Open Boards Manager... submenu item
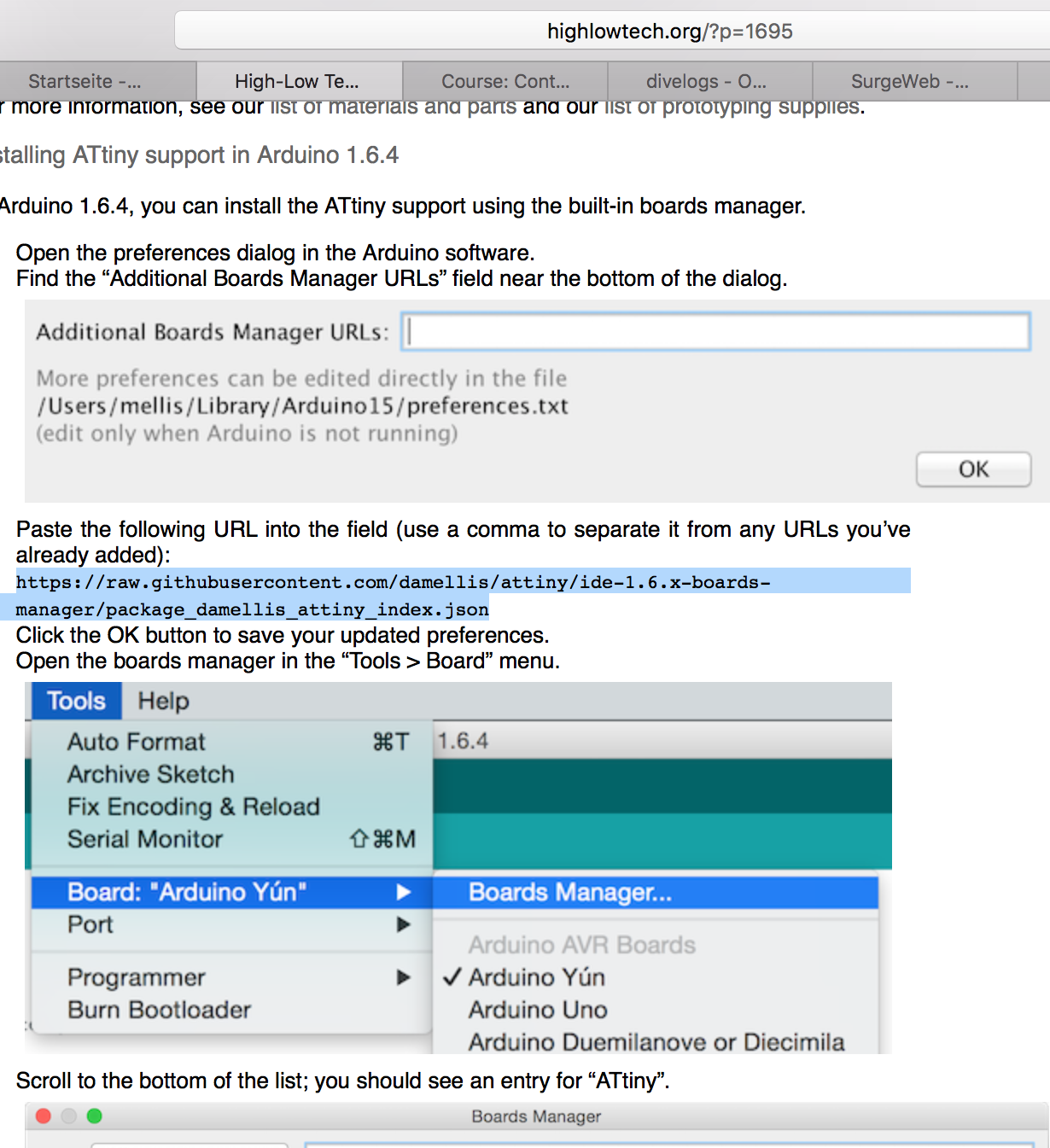The width and height of the screenshot is (1050, 1148). [656, 892]
